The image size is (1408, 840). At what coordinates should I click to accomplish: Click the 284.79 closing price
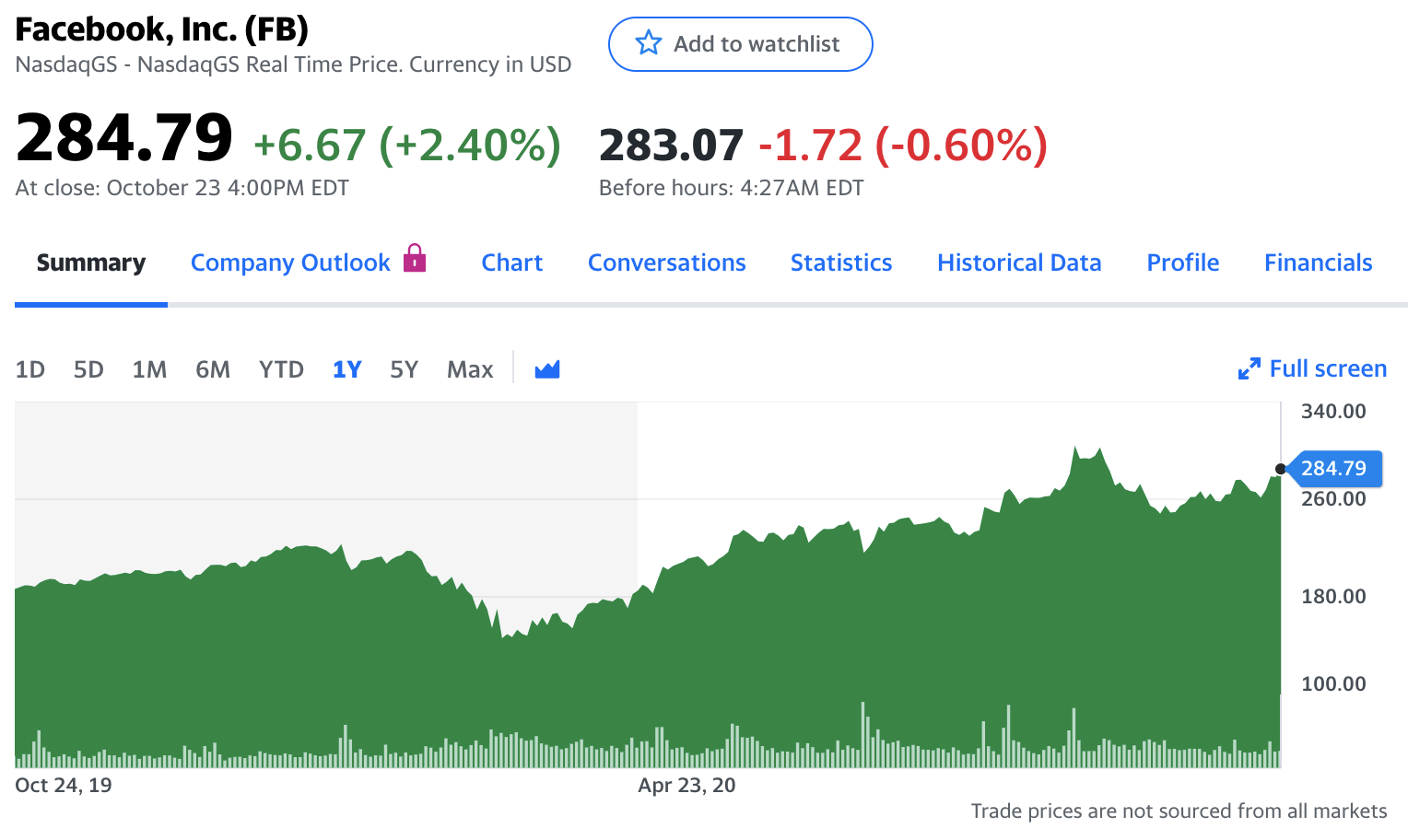pos(124,138)
